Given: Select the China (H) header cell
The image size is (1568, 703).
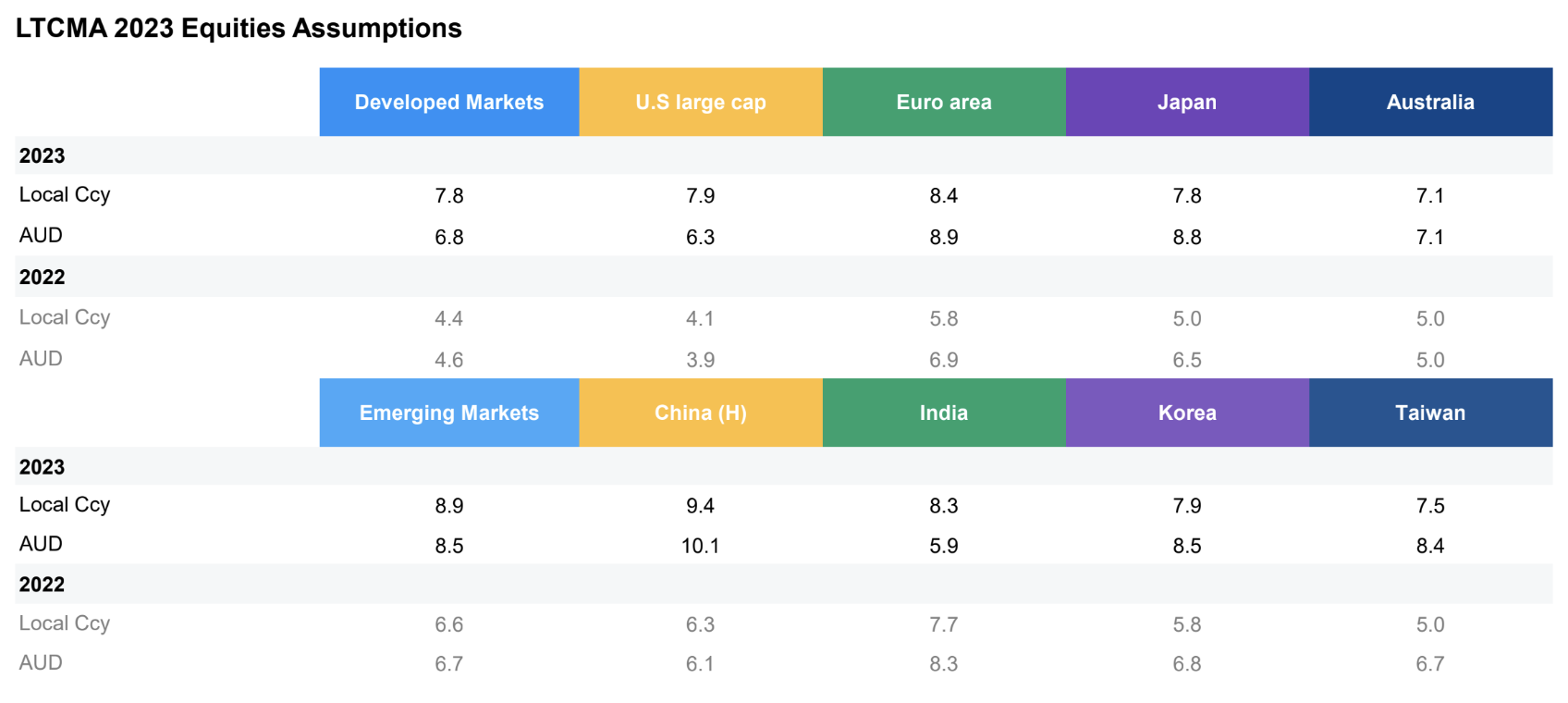Looking at the screenshot, I should [x=701, y=413].
